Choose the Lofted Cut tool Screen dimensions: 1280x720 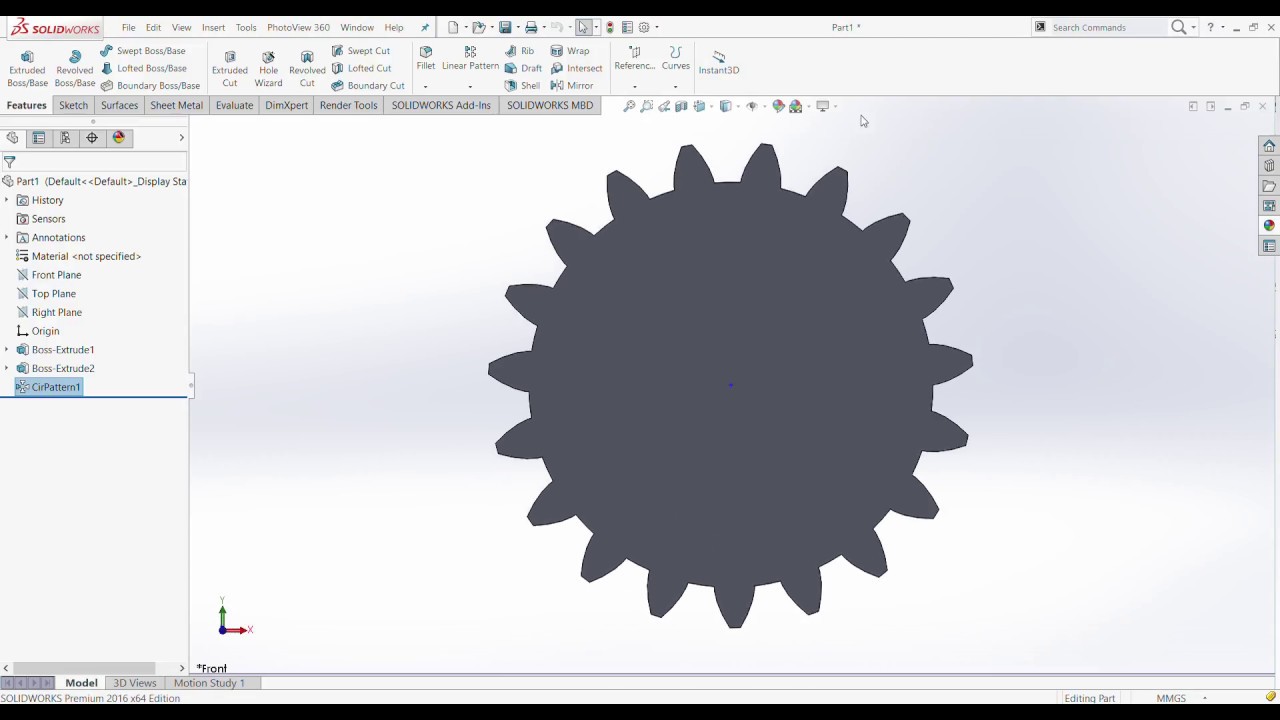pos(361,68)
